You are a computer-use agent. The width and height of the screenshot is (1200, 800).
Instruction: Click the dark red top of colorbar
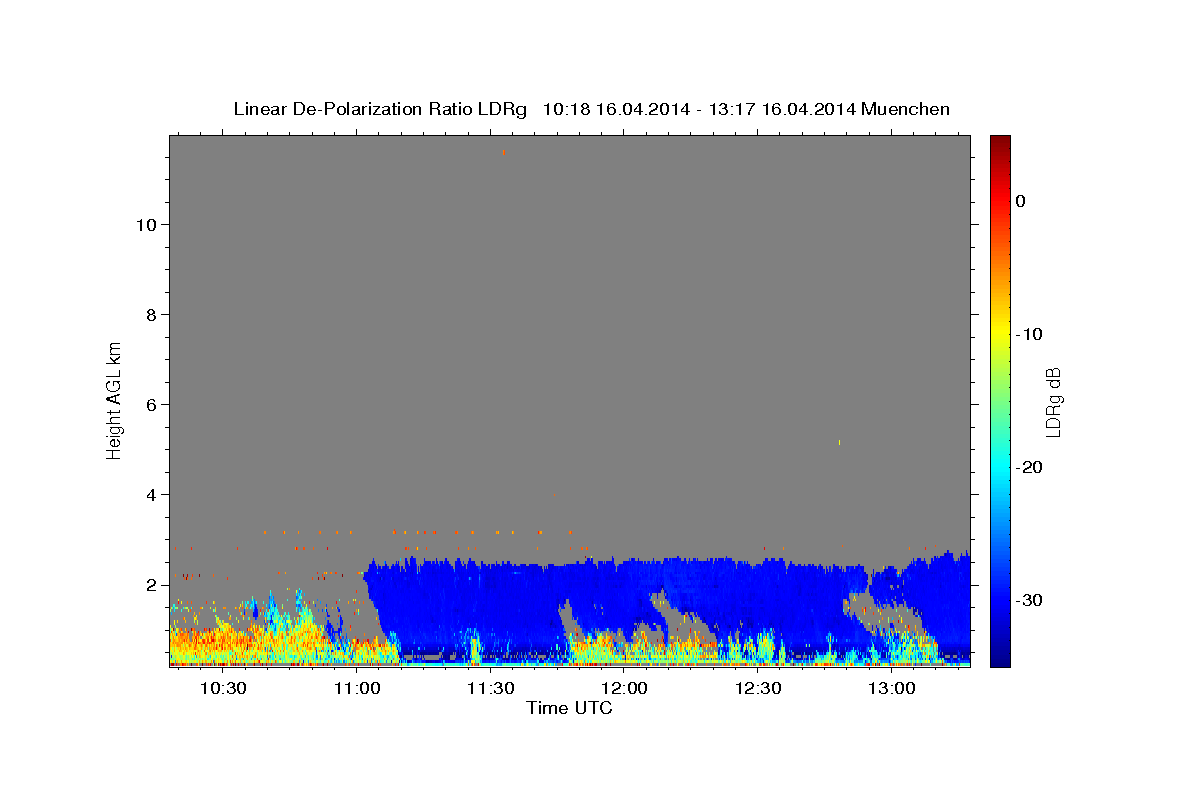[1000, 143]
